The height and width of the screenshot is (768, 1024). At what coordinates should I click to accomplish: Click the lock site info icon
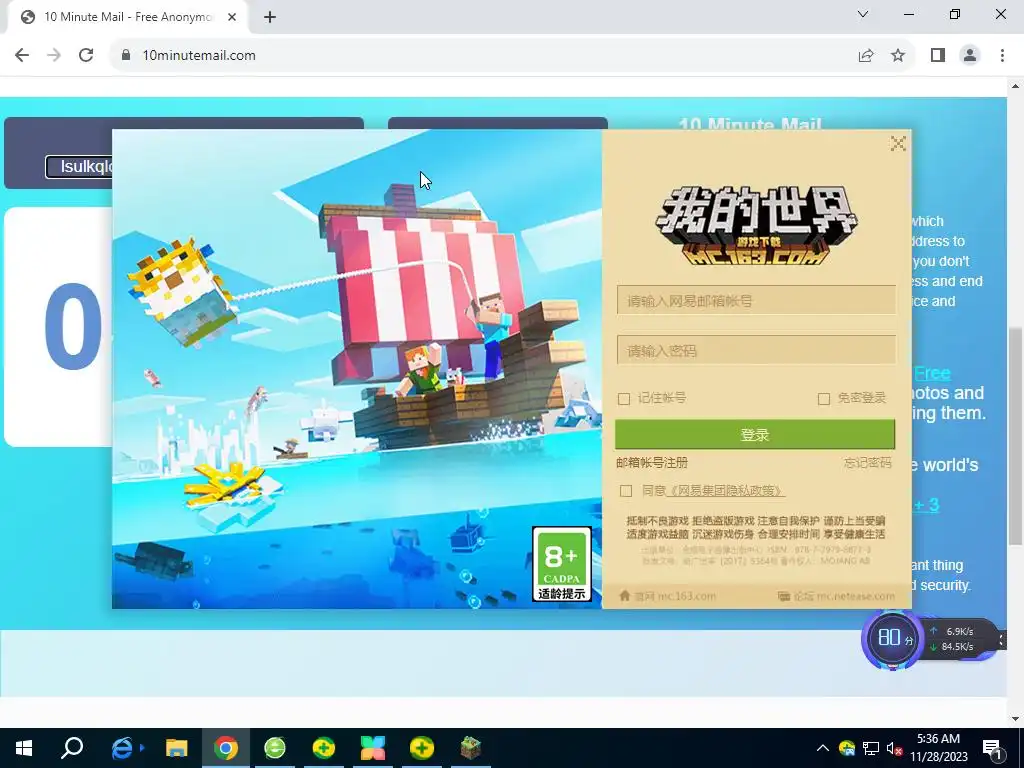click(x=126, y=55)
